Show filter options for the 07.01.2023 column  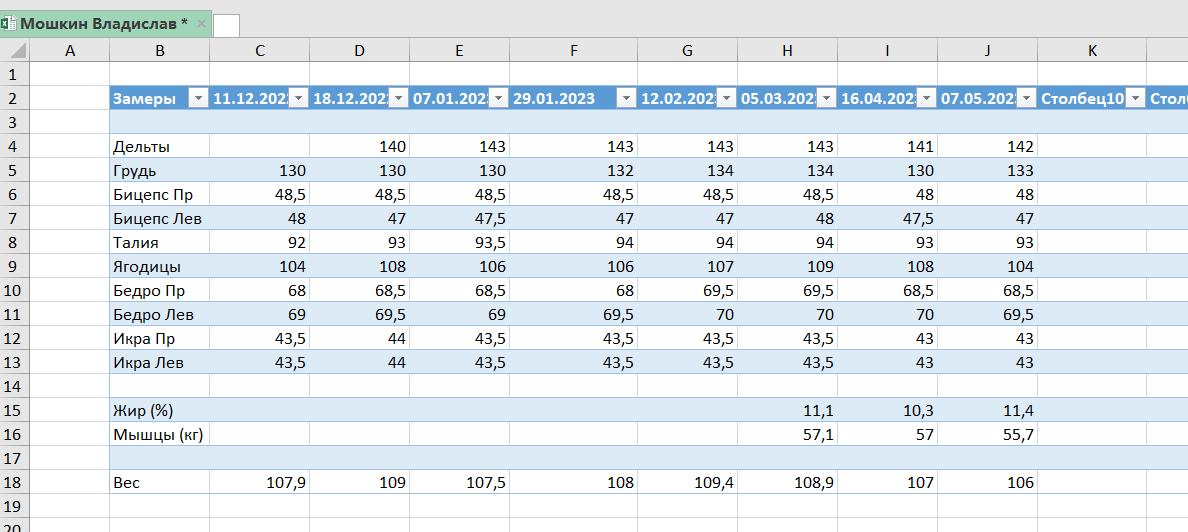tap(498, 98)
